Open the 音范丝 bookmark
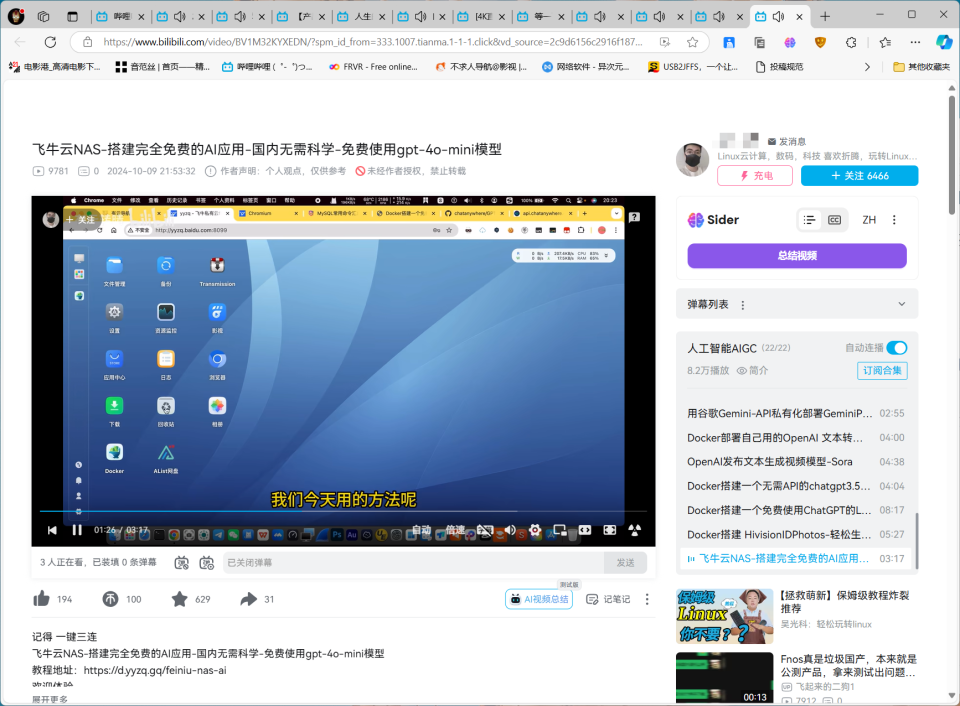 [162, 67]
